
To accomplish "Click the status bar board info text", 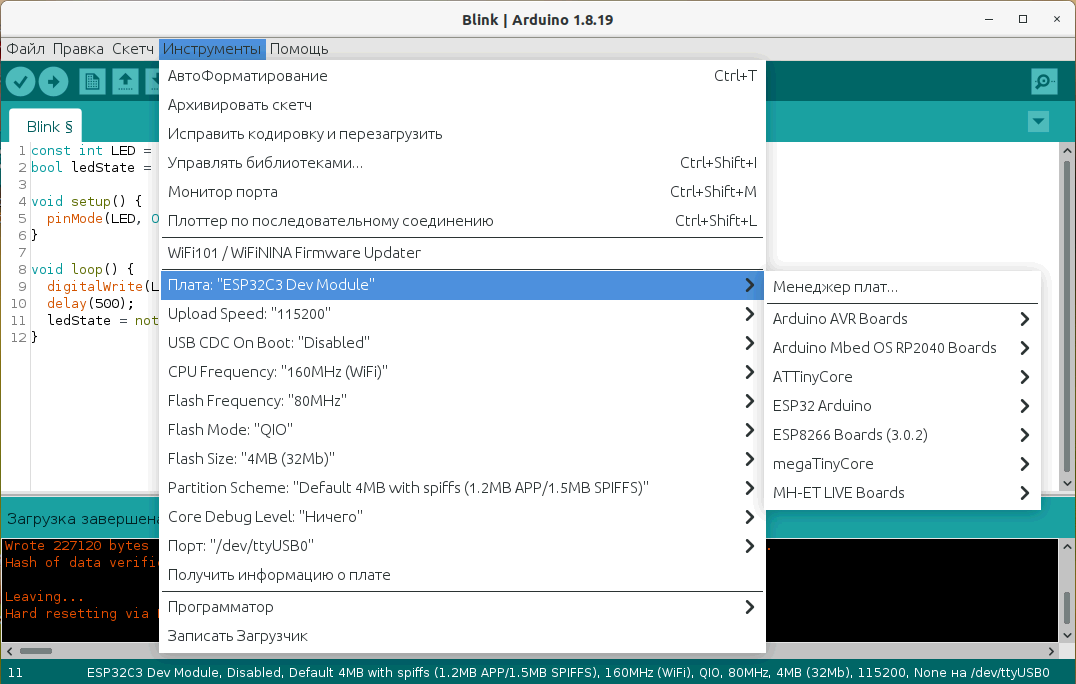I will click(568, 672).
